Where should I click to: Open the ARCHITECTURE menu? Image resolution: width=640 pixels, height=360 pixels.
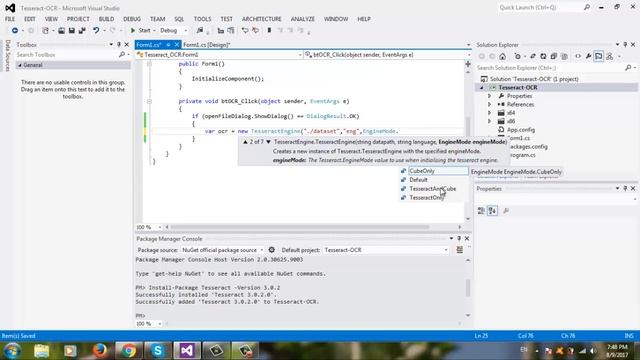tap(262, 19)
